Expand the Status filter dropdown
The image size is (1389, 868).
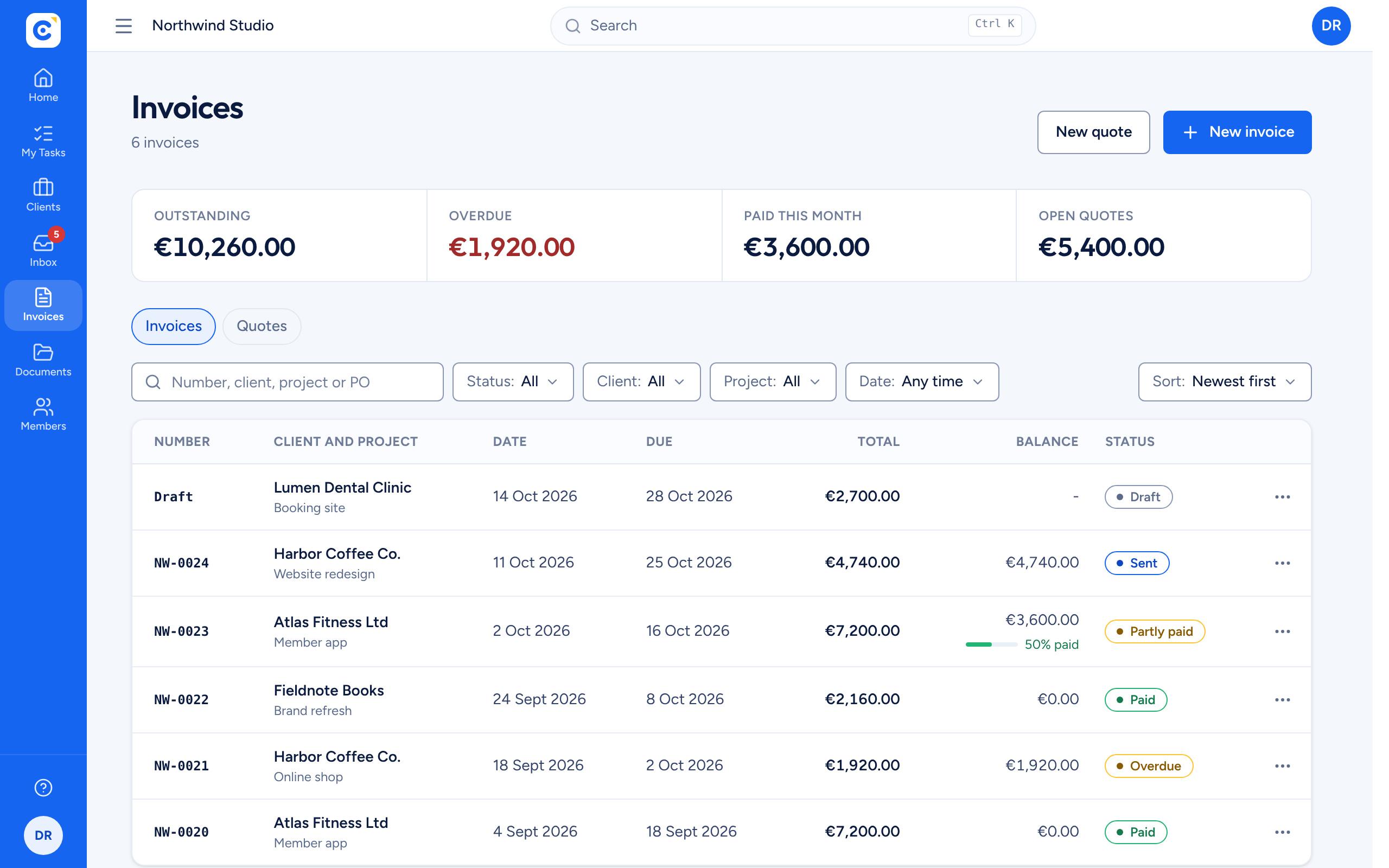(x=513, y=382)
